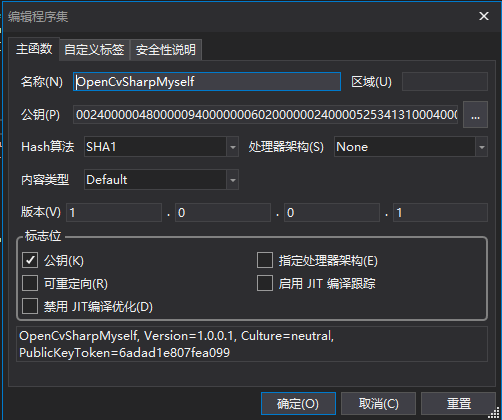
Task: Close the 编辑程序集 dialog window
Action: (484, 16)
